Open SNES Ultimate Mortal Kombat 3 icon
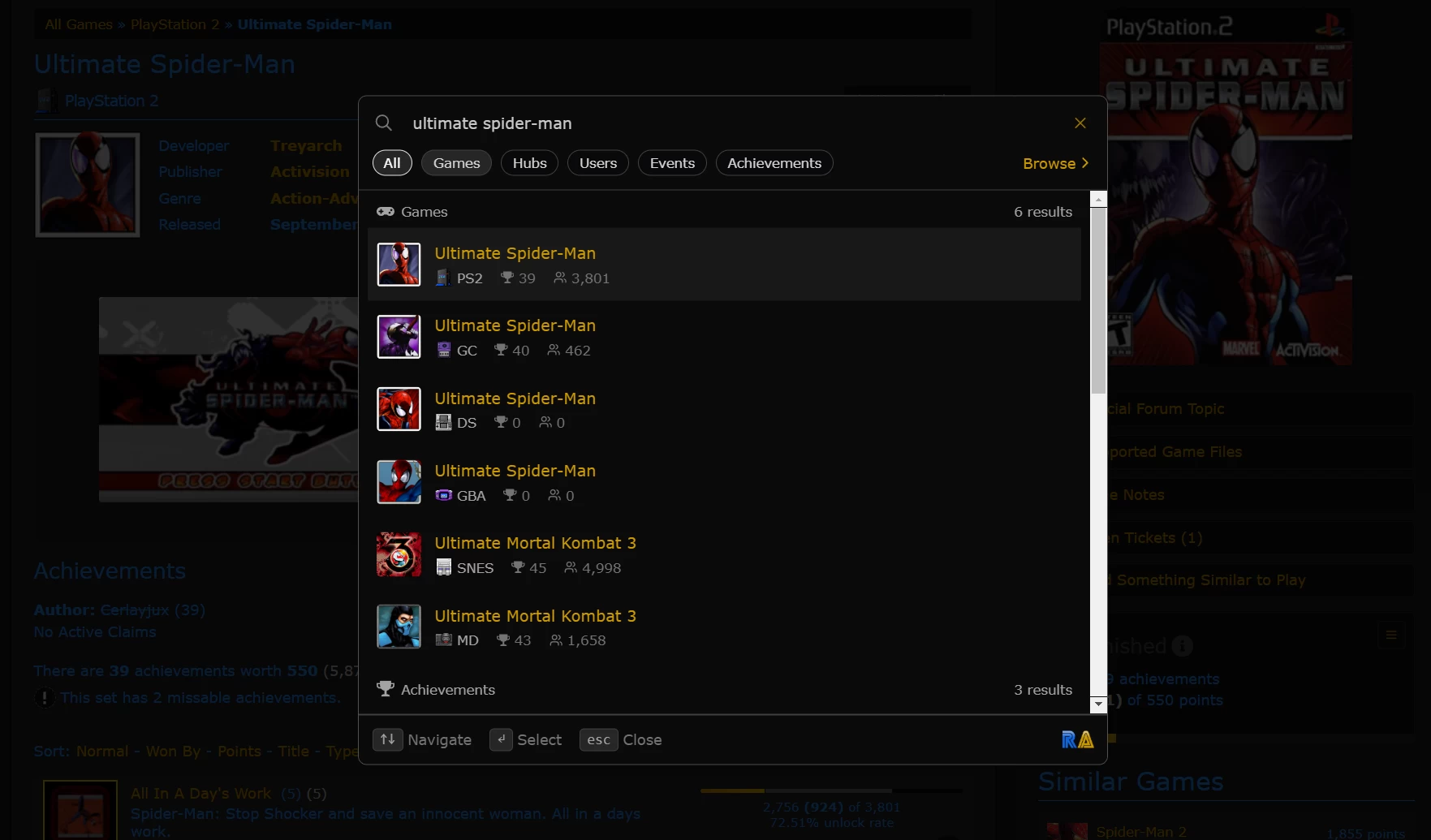The image size is (1431, 840). point(399,554)
